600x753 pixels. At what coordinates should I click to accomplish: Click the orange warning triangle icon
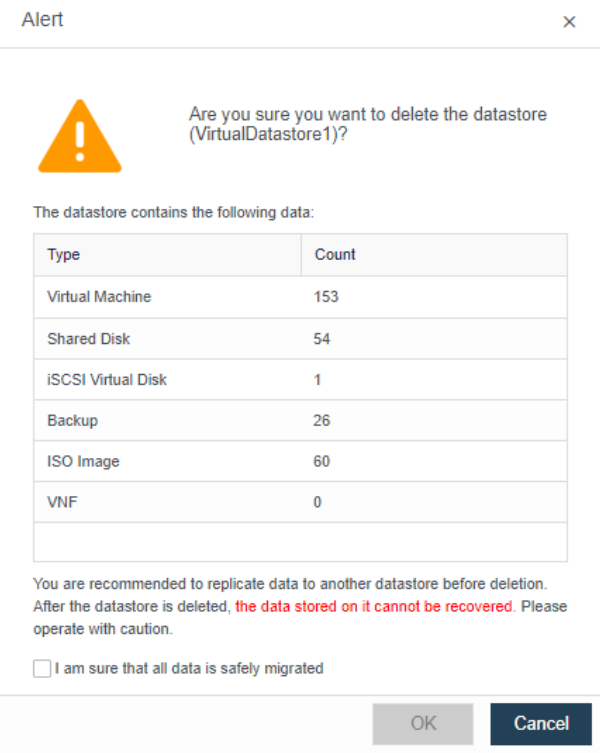pyautogui.click(x=79, y=135)
